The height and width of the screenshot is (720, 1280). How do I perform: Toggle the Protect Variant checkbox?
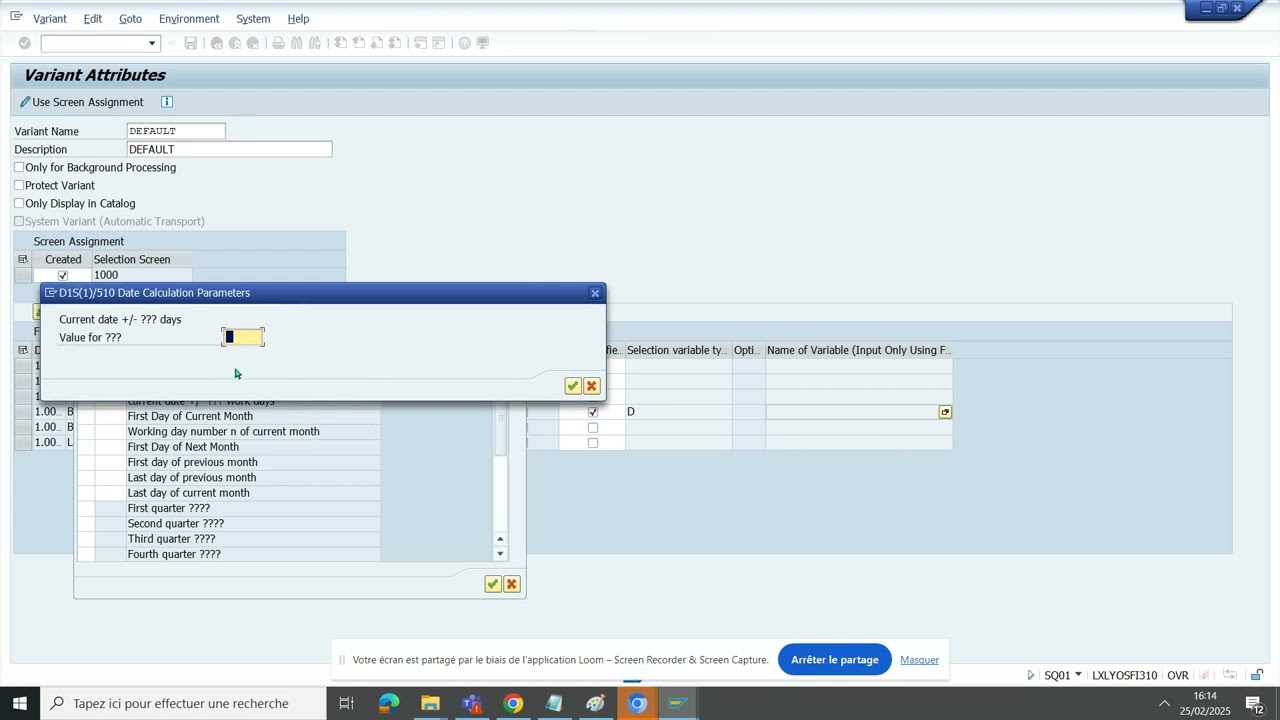pos(19,185)
